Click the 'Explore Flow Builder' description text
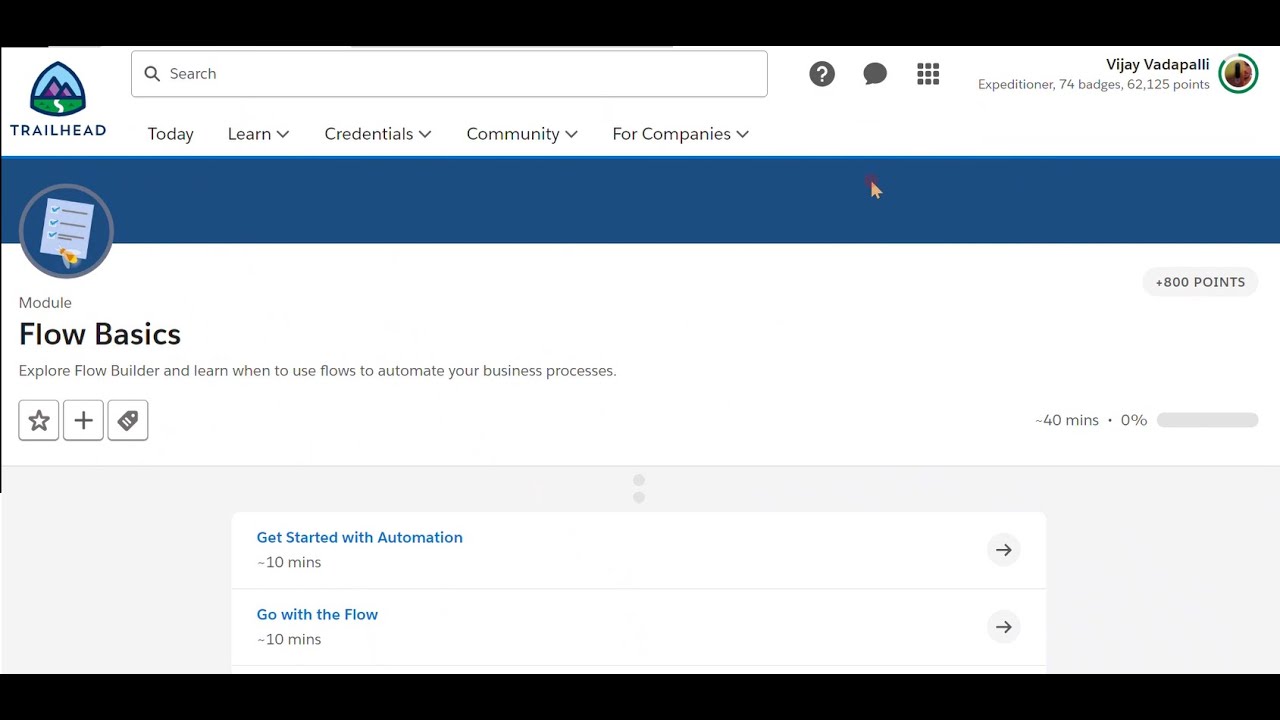The width and height of the screenshot is (1280, 720). click(x=317, y=371)
